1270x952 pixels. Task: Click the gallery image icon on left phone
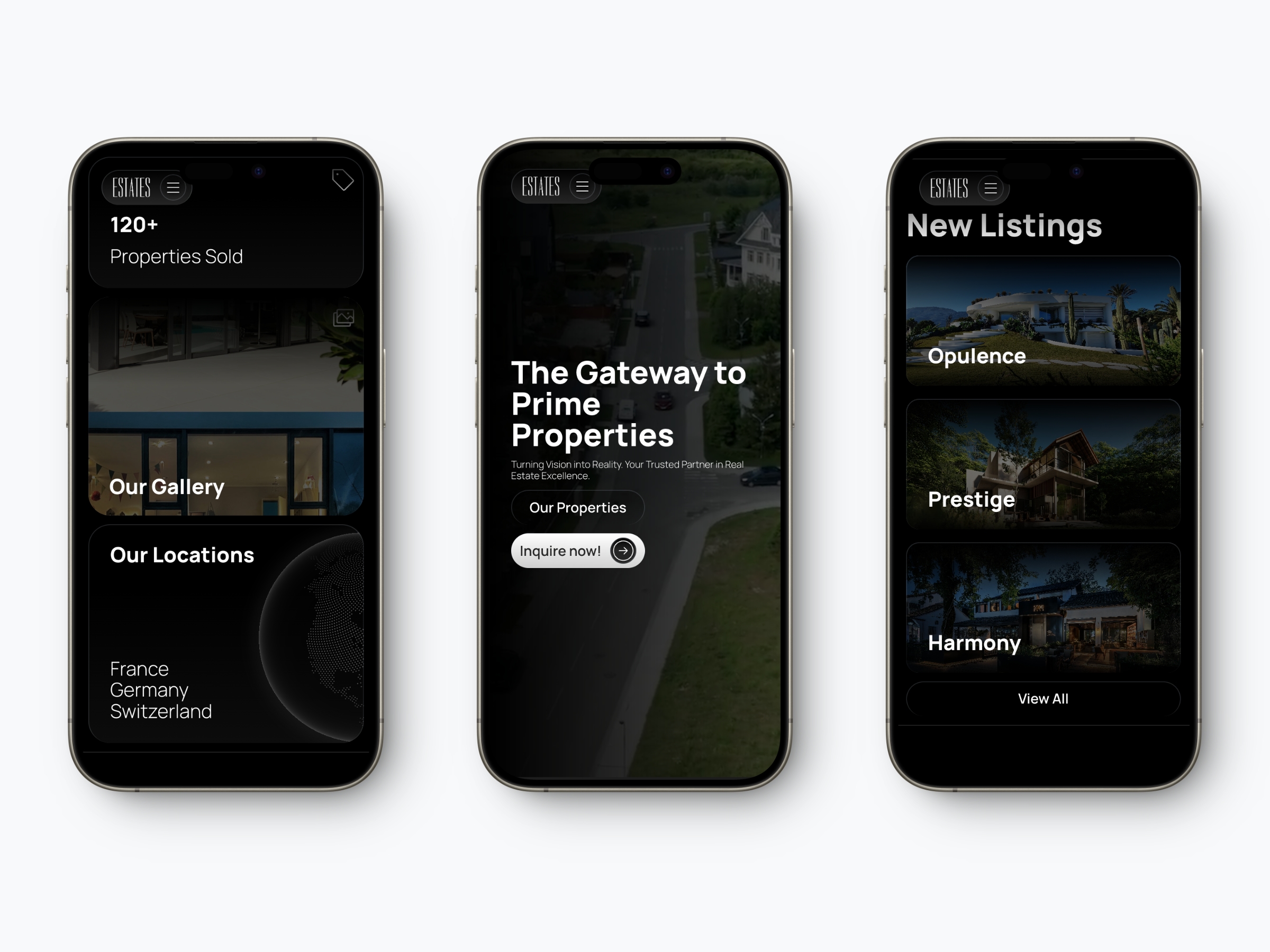(x=344, y=318)
